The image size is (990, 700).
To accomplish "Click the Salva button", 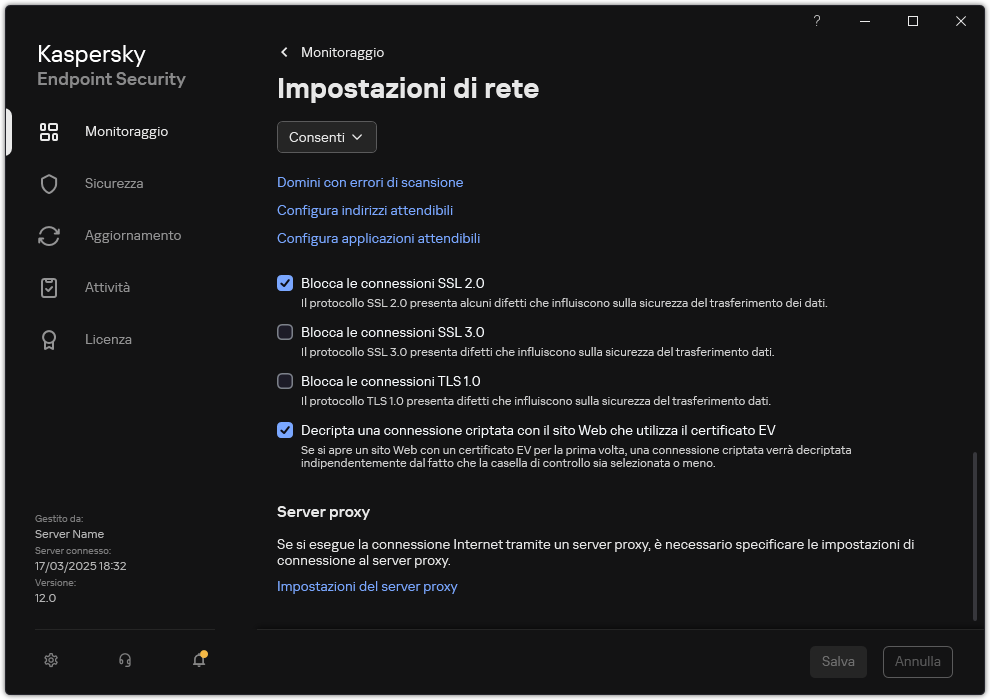I will [838, 661].
